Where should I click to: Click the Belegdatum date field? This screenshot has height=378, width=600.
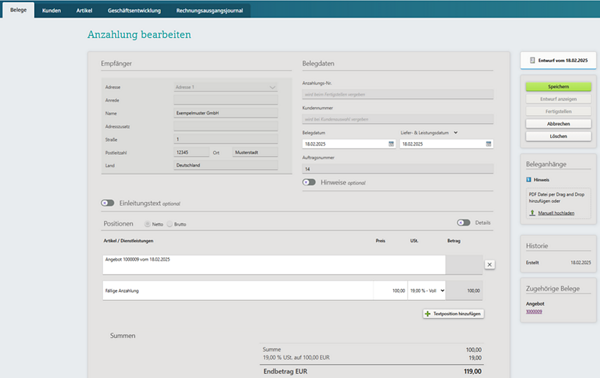click(349, 144)
